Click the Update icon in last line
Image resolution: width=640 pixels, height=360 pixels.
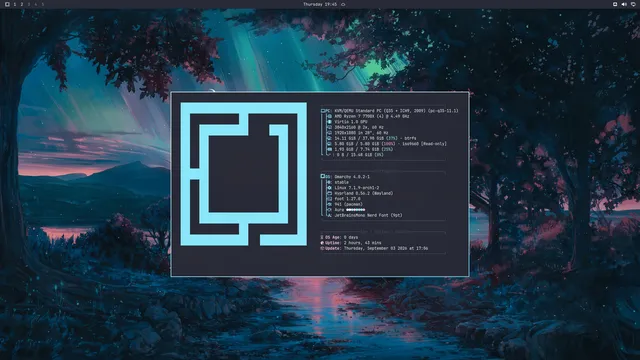[322, 248]
